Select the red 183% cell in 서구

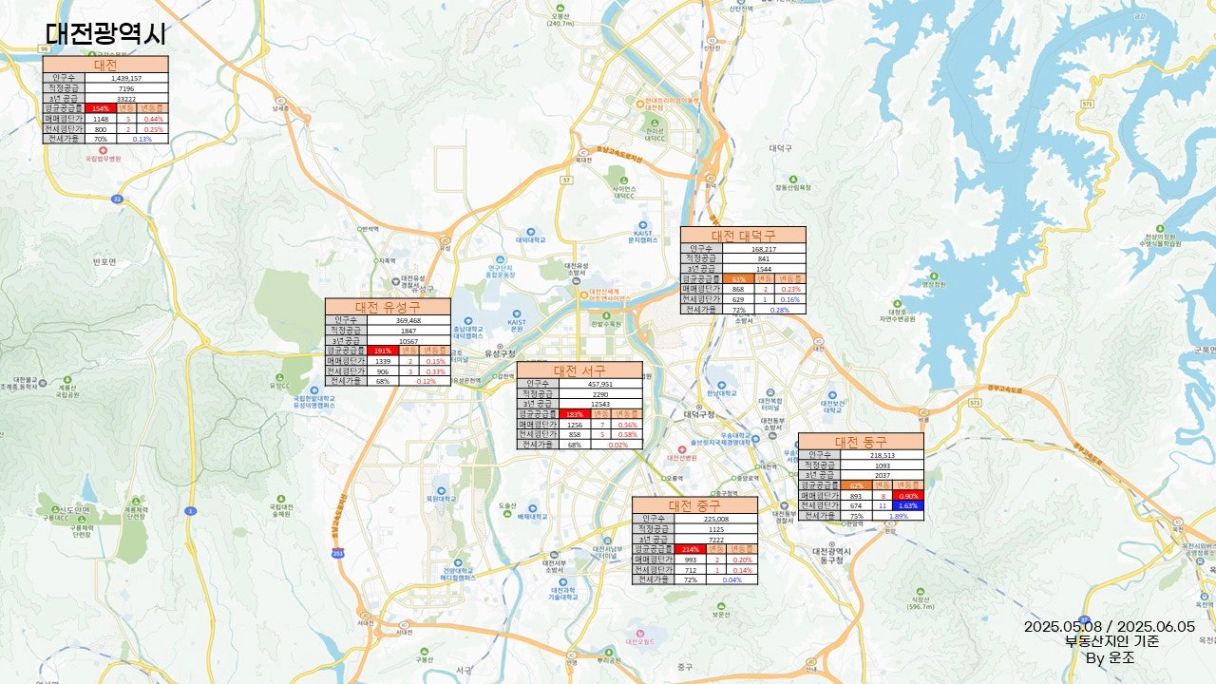click(574, 414)
